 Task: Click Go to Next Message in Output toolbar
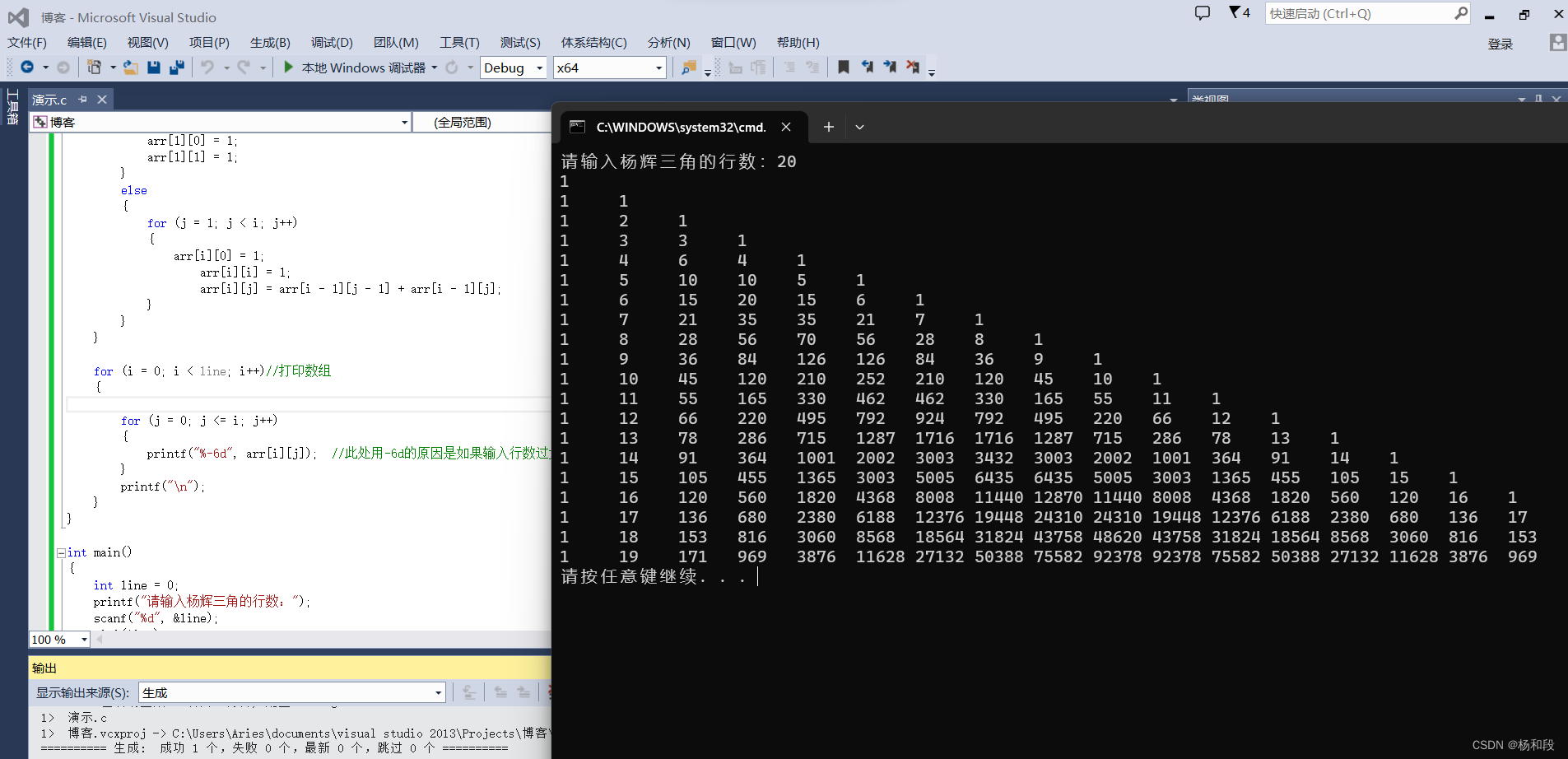[523, 692]
